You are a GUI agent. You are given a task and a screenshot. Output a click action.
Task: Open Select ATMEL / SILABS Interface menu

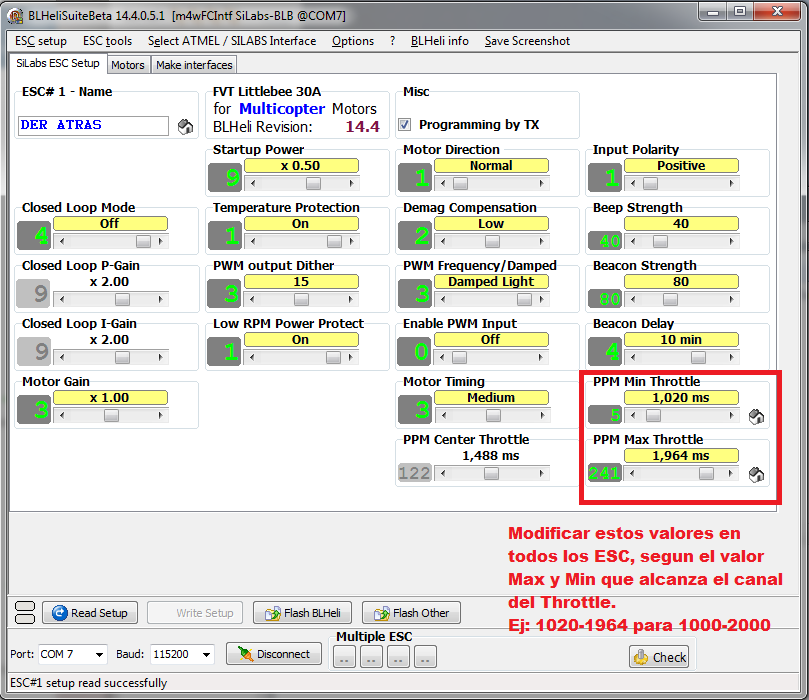(232, 41)
